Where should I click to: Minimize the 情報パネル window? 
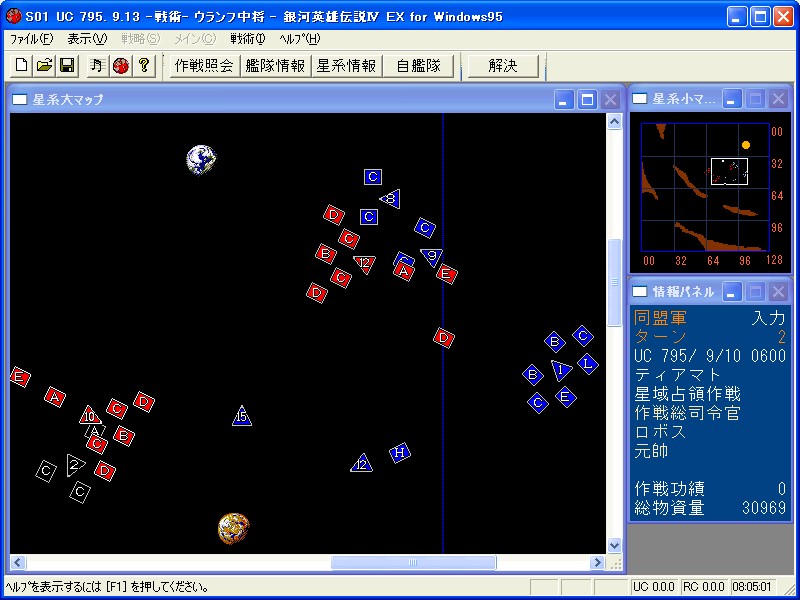tap(732, 292)
